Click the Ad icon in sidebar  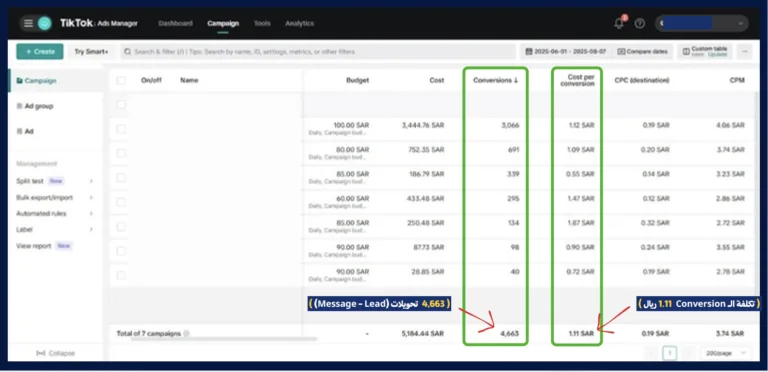coord(20,131)
